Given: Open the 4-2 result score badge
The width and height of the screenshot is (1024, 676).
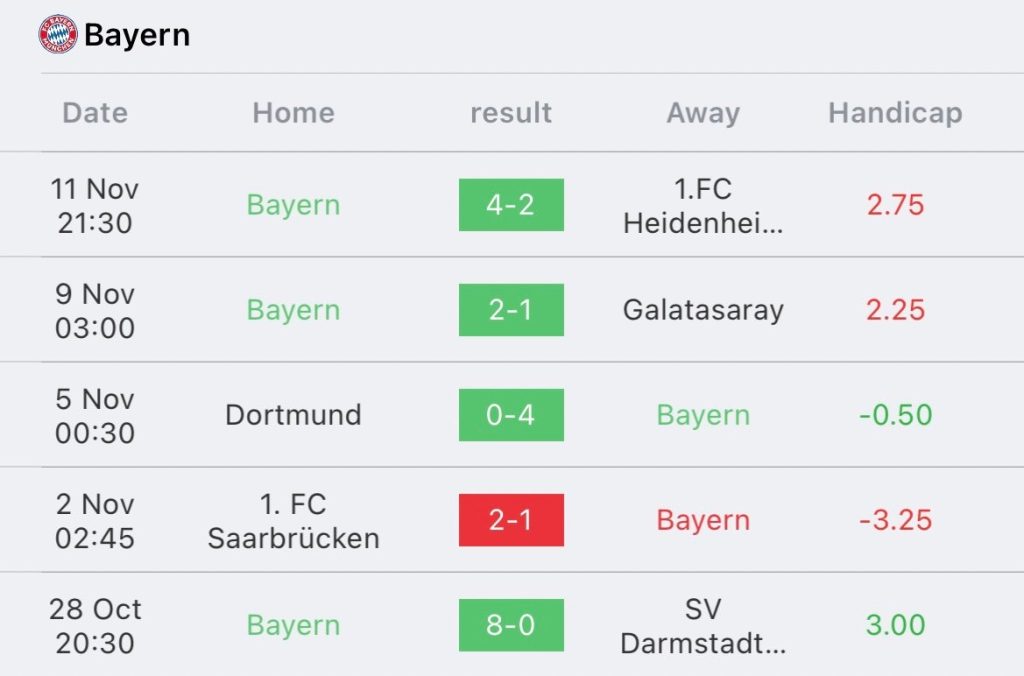Looking at the screenshot, I should (511, 205).
